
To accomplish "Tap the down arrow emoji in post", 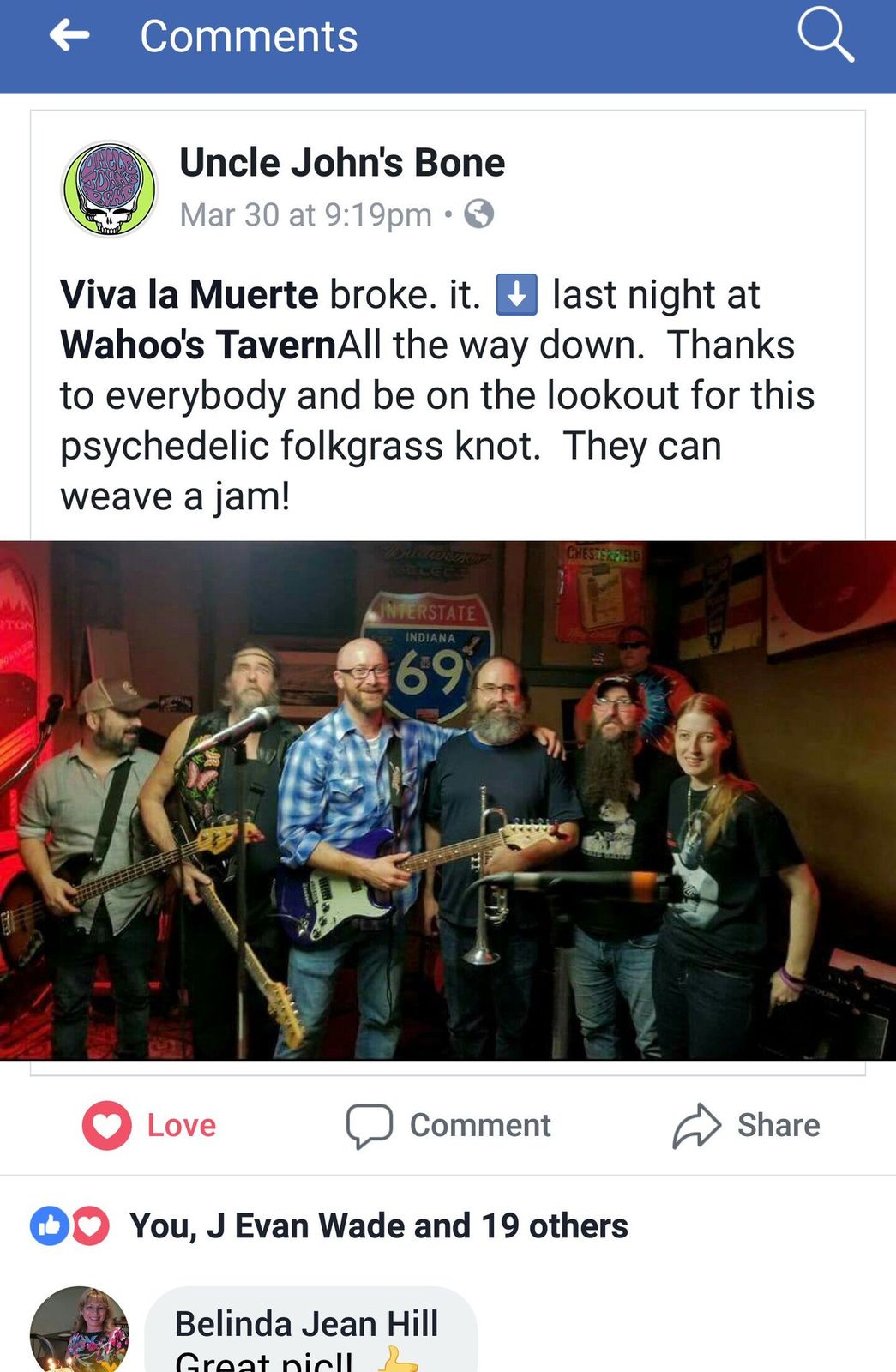I will [517, 294].
